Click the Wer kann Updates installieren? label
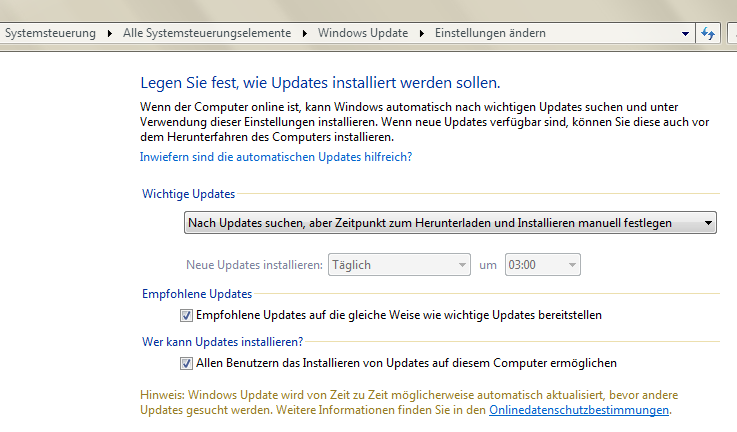The height and width of the screenshot is (432, 737). click(x=223, y=342)
